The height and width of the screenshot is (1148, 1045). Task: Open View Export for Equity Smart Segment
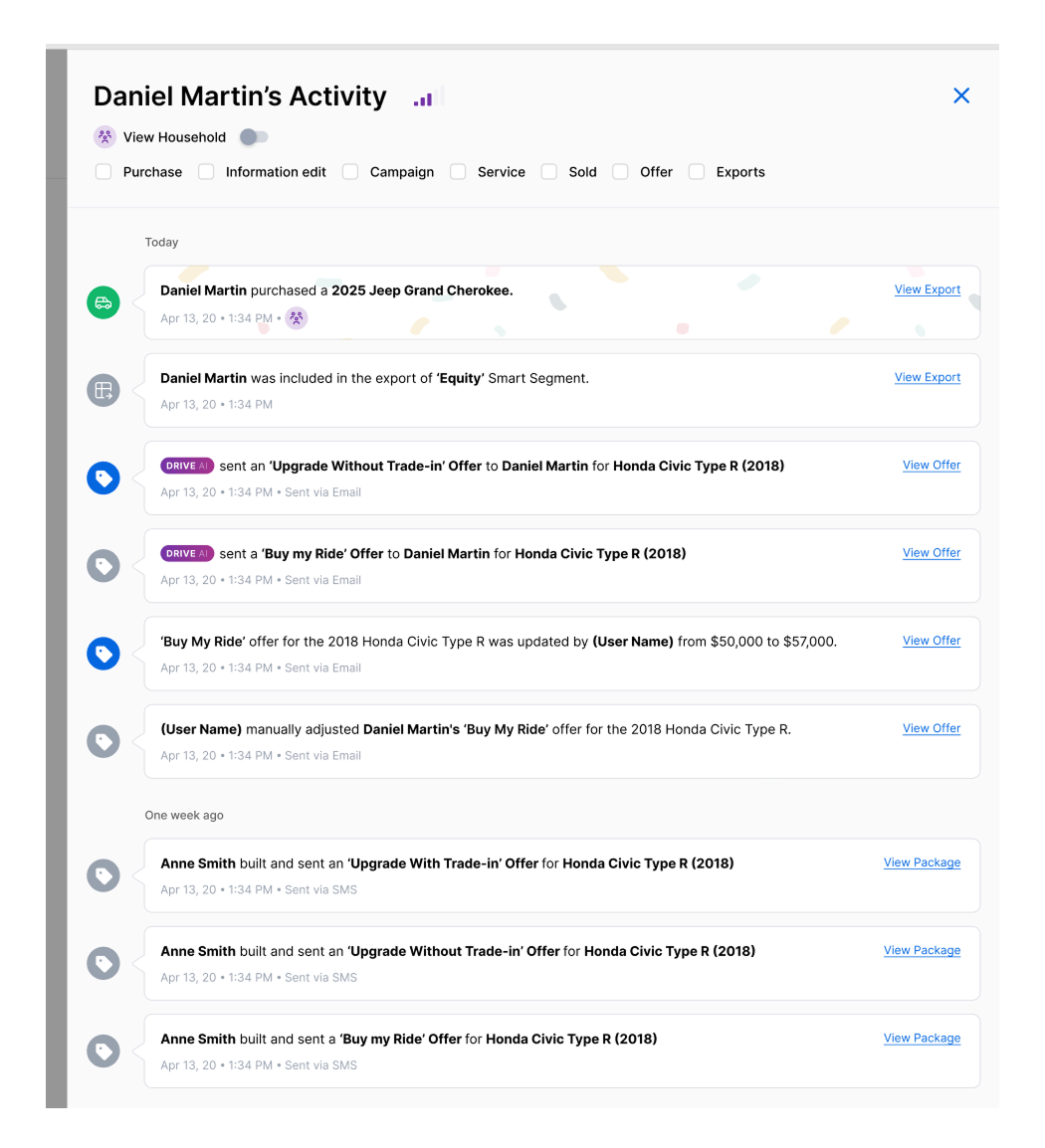(927, 377)
